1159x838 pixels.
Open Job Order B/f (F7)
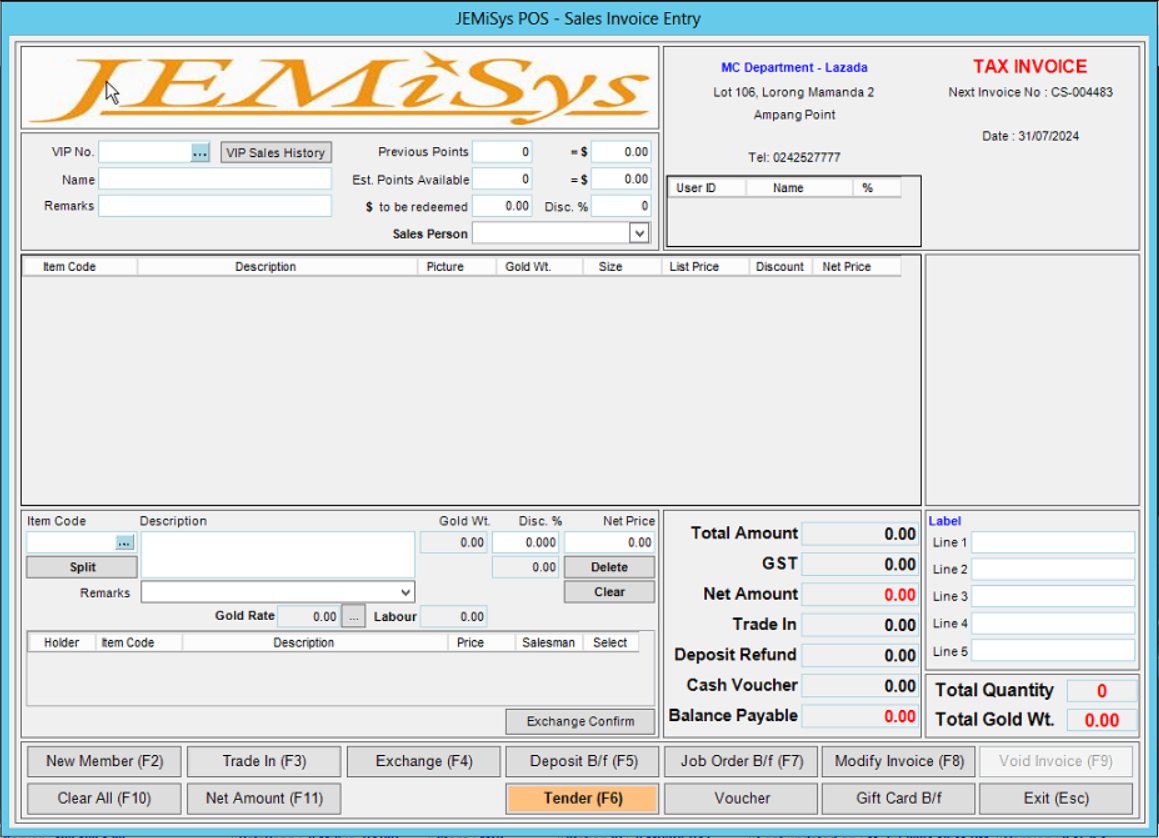(740, 761)
